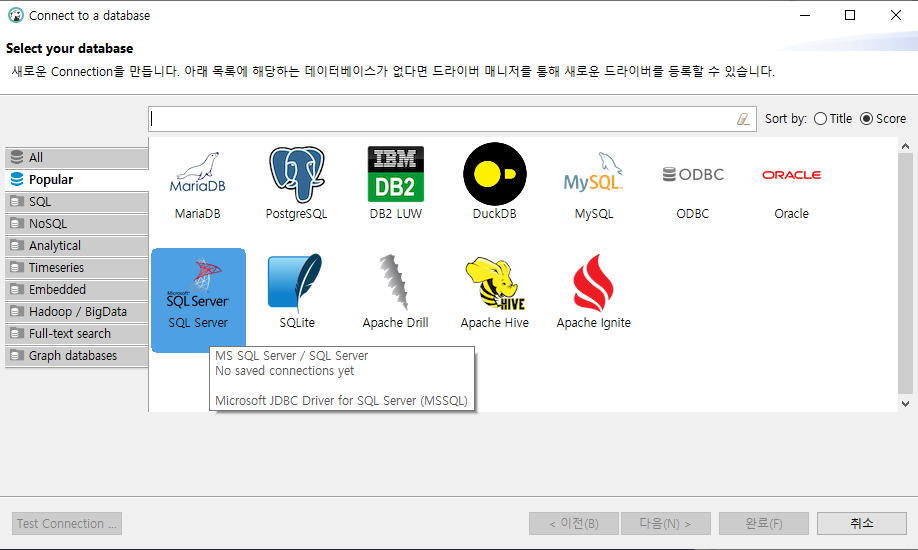Sort databases by Score
918x550 pixels.
click(x=883, y=119)
